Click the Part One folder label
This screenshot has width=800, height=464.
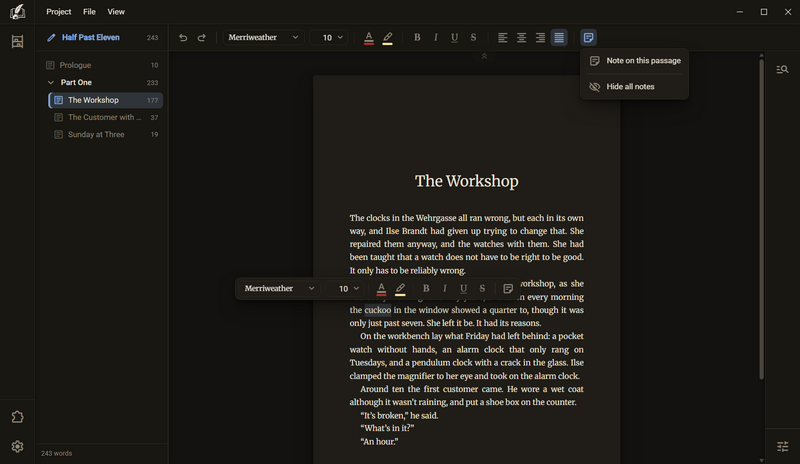click(x=76, y=83)
